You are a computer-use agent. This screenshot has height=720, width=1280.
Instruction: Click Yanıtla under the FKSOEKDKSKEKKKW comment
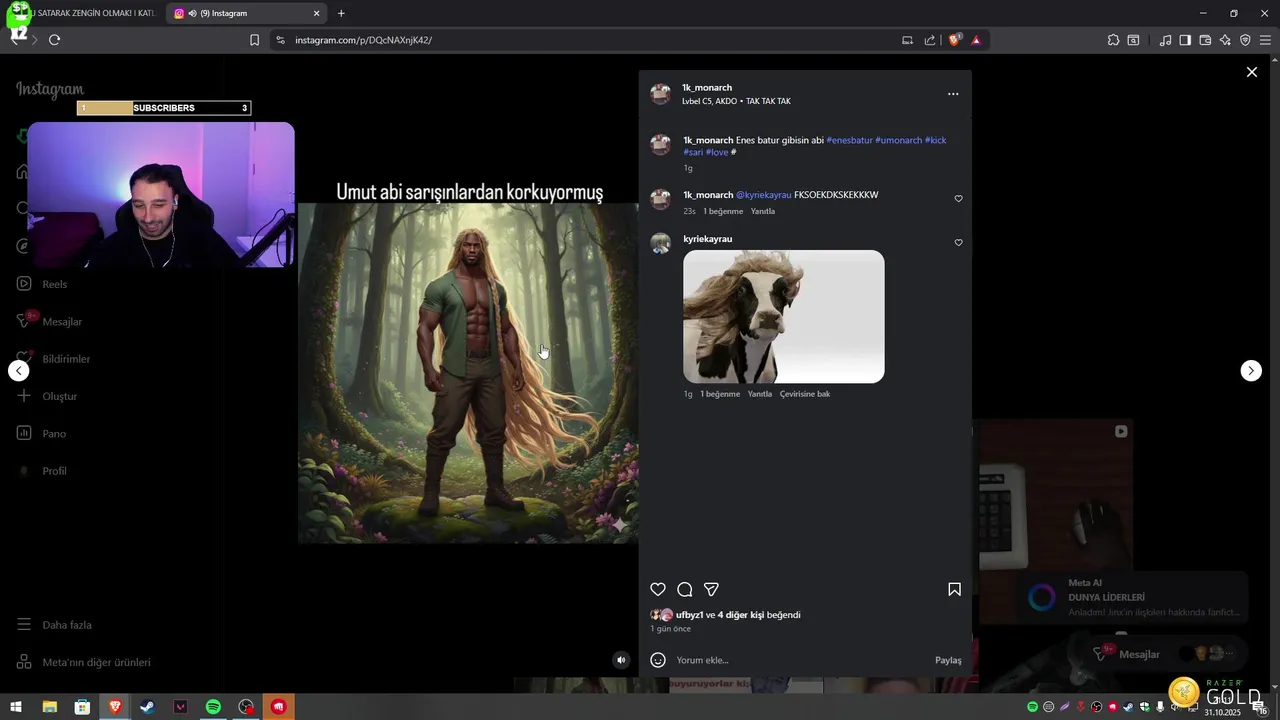point(763,211)
